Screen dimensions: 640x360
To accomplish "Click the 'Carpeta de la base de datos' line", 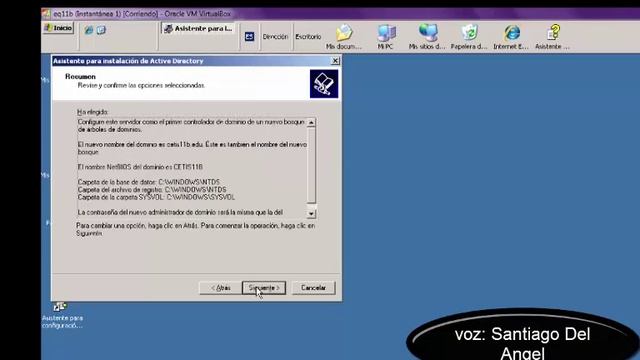I will click(149, 182).
